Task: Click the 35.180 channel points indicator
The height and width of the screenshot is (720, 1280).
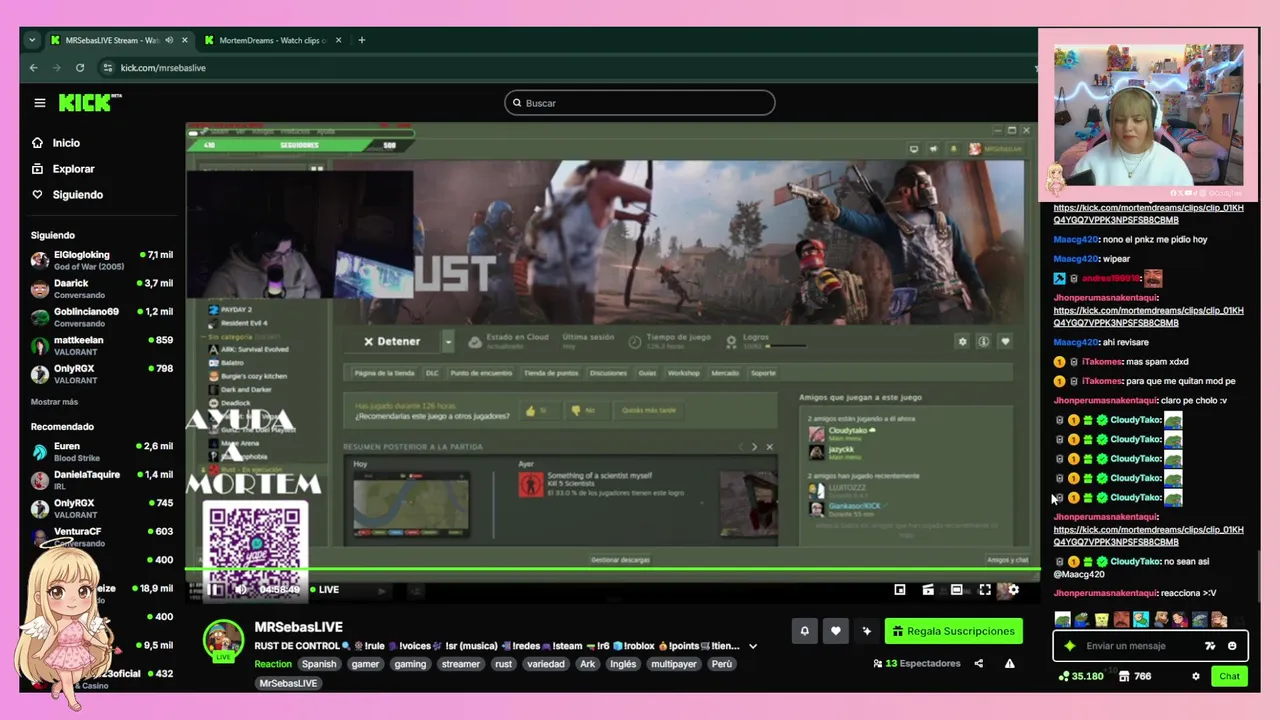Action: tap(1081, 676)
